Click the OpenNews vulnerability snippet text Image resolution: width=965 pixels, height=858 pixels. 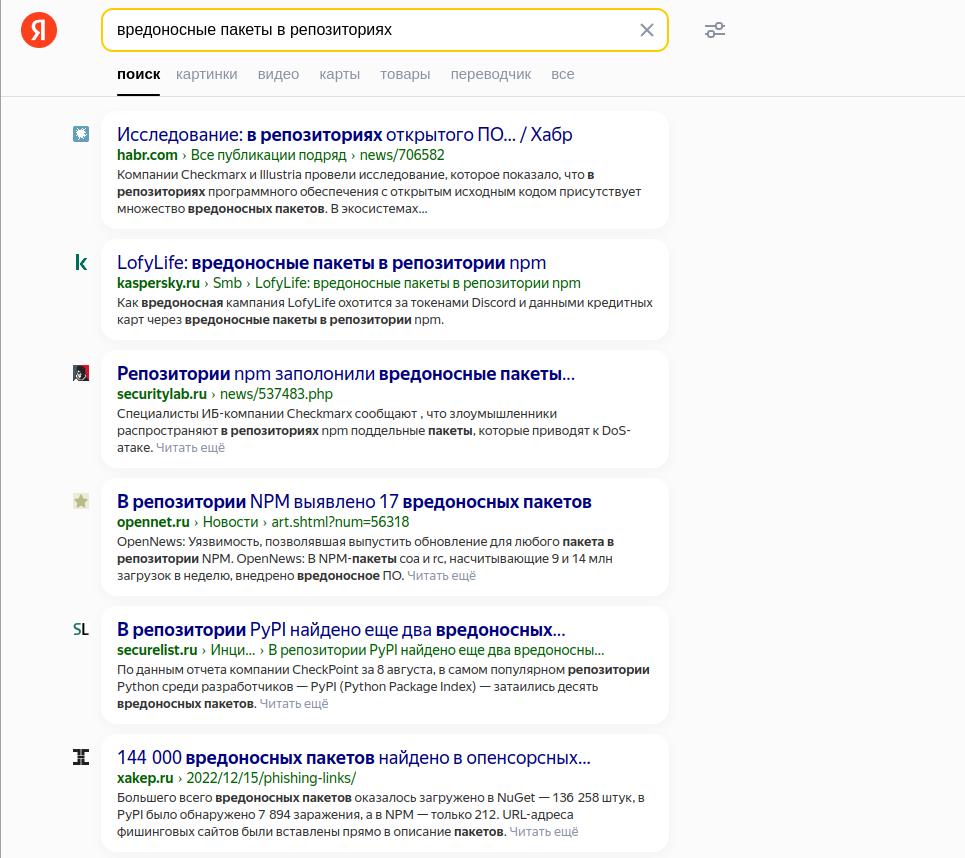[x=366, y=558]
